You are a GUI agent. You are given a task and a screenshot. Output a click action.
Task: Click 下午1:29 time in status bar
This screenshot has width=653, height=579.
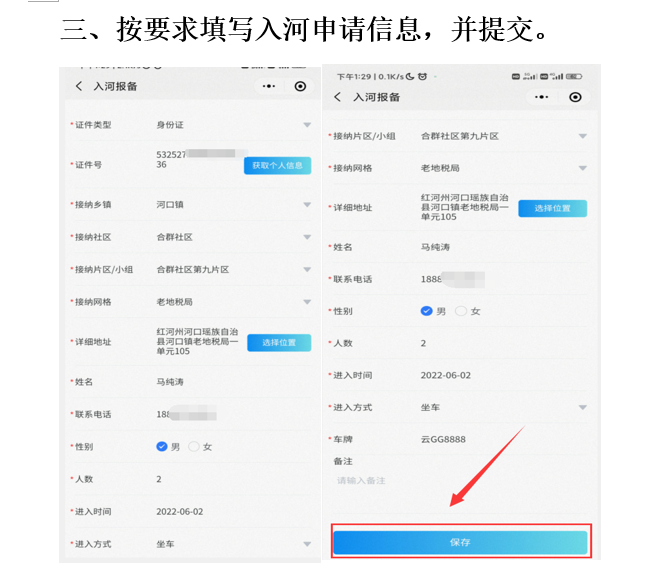354,77
